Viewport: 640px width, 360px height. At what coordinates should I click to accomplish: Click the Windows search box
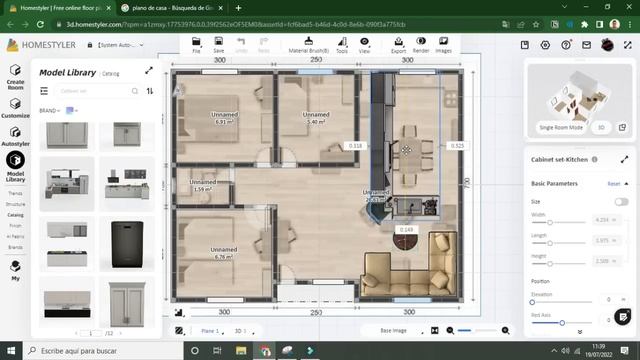(x=103, y=351)
